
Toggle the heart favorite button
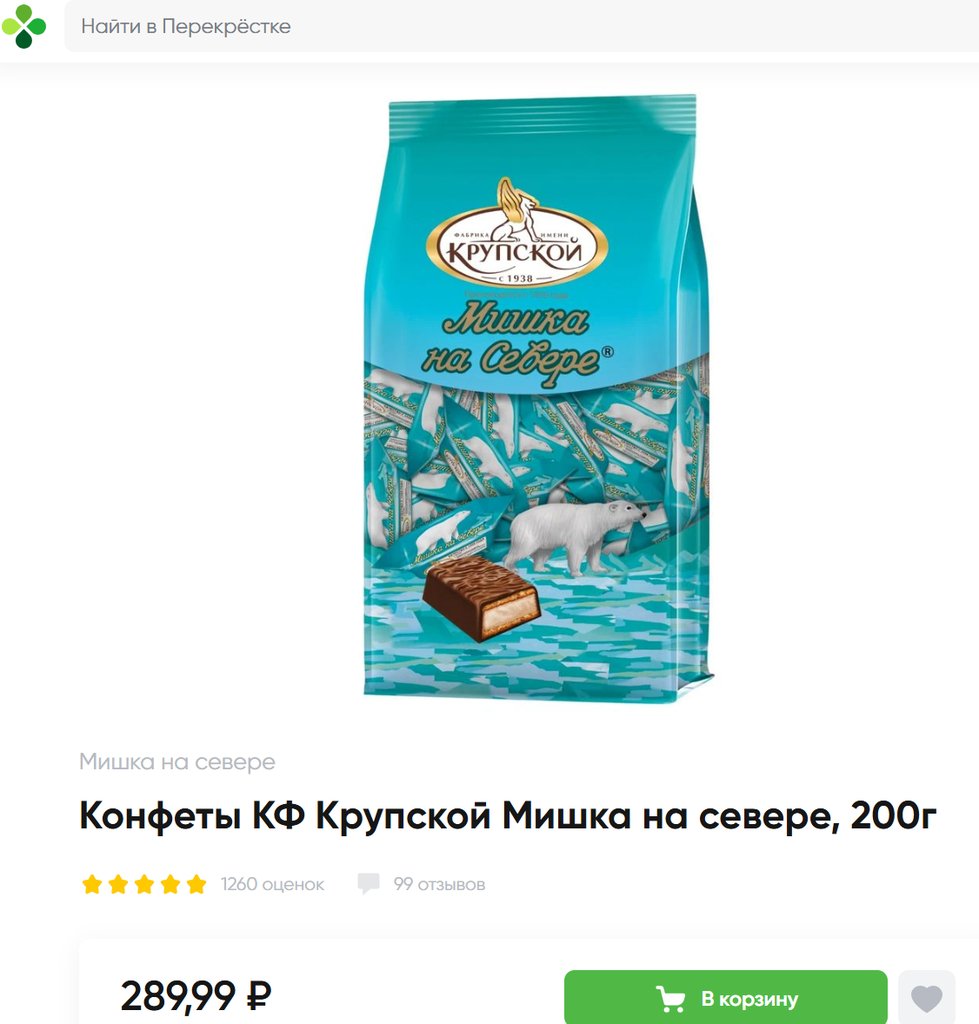pos(927,997)
